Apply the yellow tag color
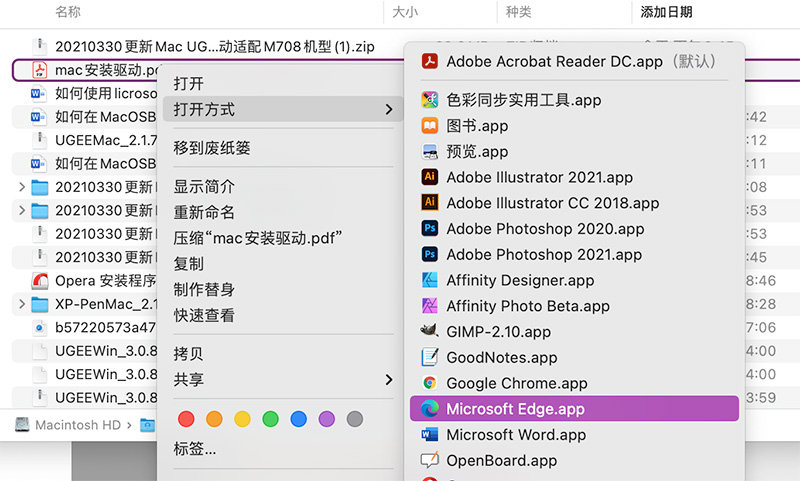This screenshot has width=800, height=481. [x=242, y=419]
